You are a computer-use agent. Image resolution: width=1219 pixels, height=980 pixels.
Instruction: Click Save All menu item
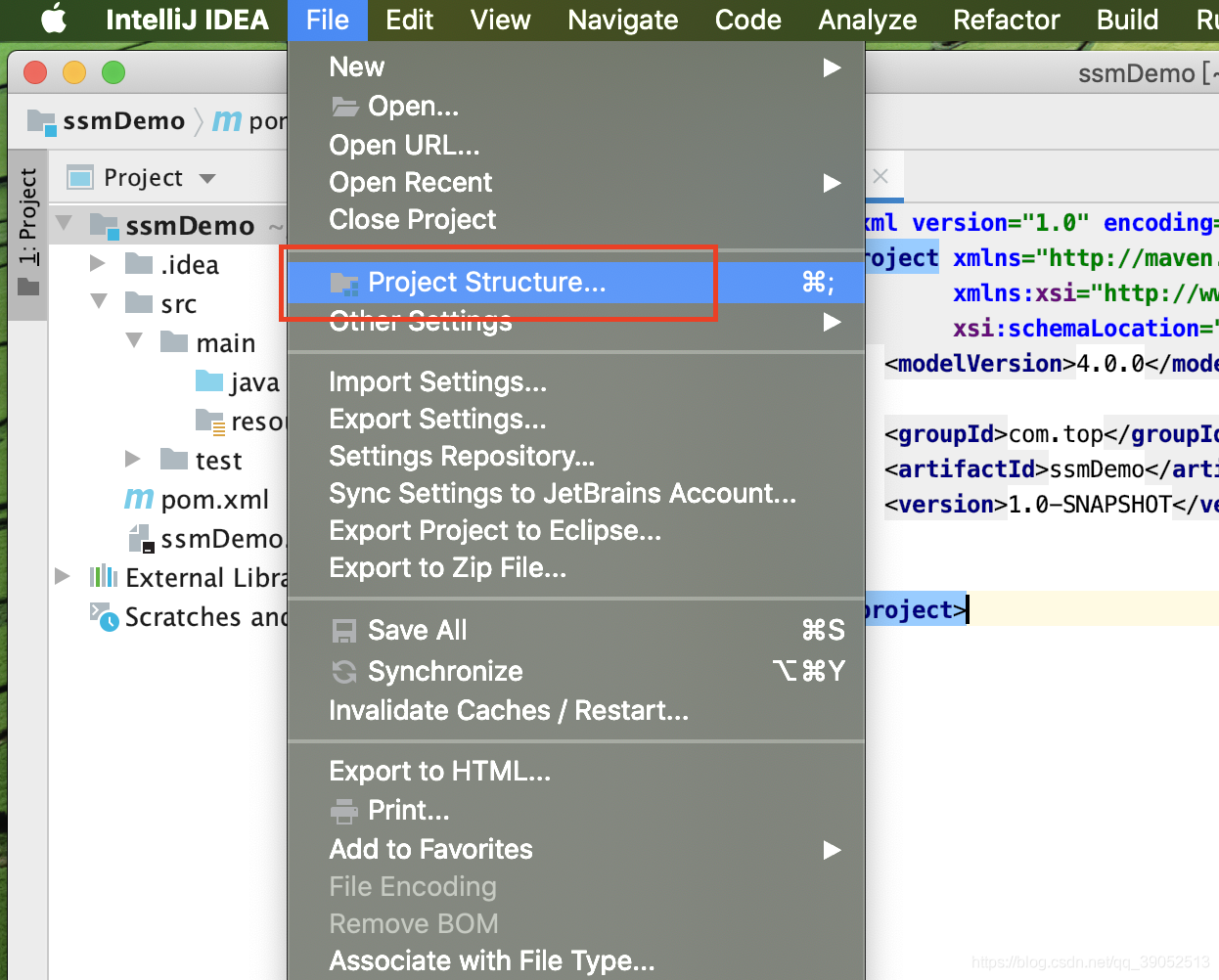coord(576,630)
